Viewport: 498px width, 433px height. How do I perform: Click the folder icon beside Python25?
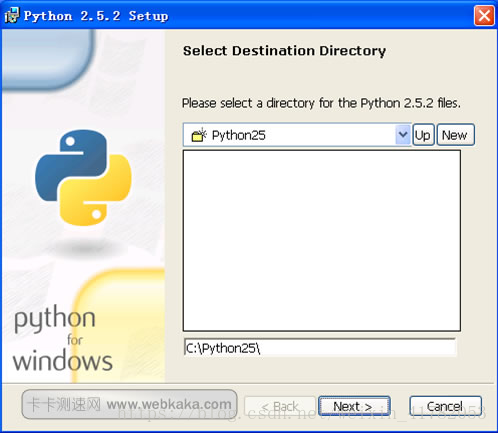point(199,135)
